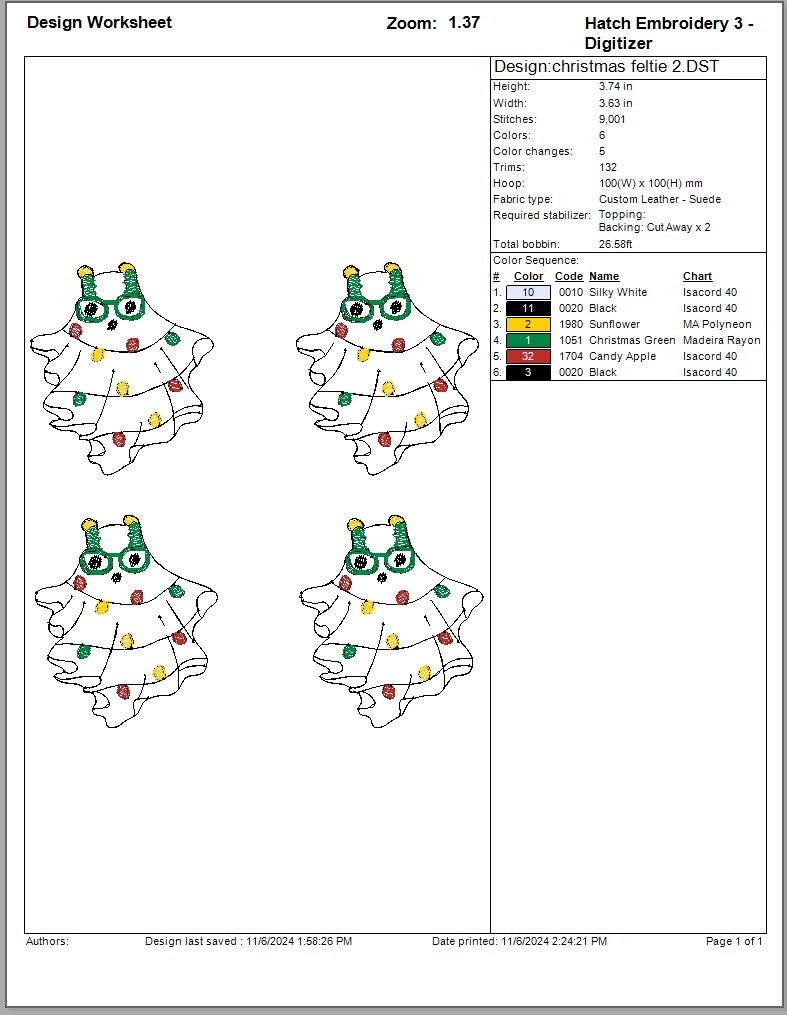Click the Page 1 of 1 footer text
787x1015 pixels.
pos(734,941)
